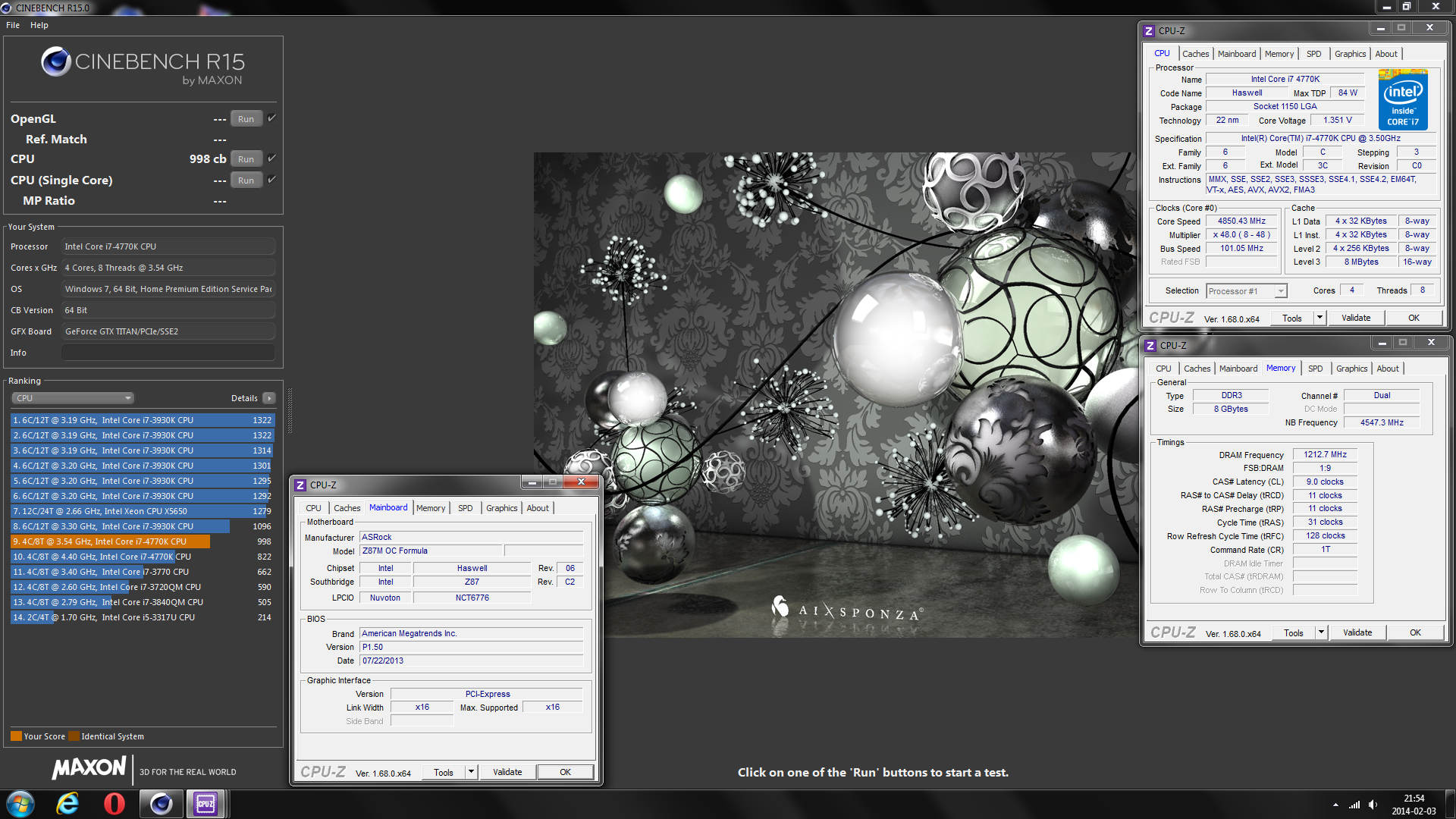Open Tools dropdown arrow in Mainboard window
Screen dimensions: 1456x819
tap(471, 773)
